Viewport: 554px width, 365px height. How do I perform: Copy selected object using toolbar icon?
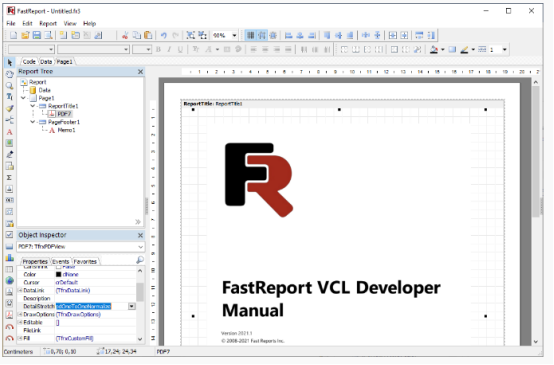click(136, 35)
